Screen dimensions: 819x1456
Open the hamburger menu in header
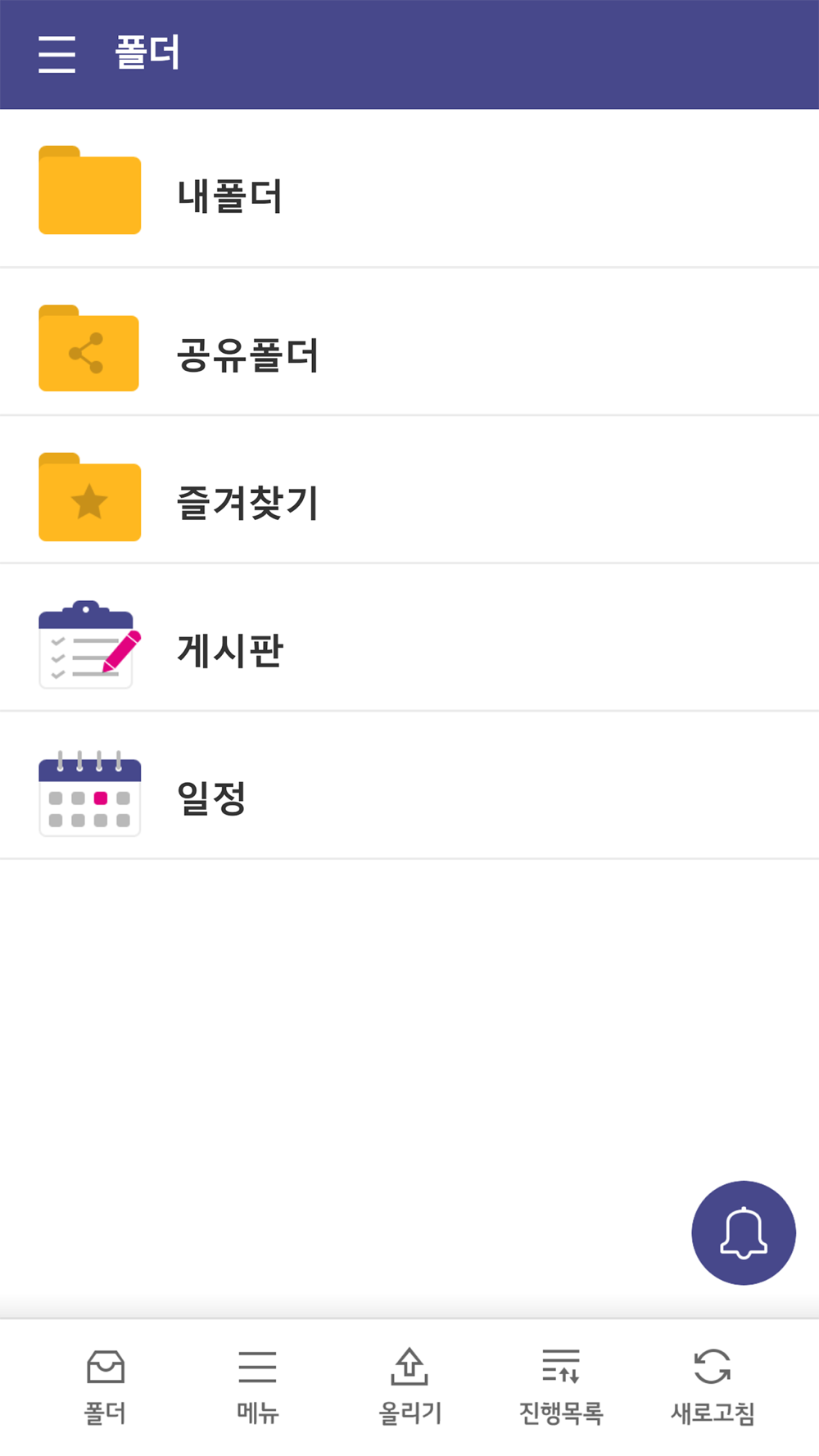(57, 54)
